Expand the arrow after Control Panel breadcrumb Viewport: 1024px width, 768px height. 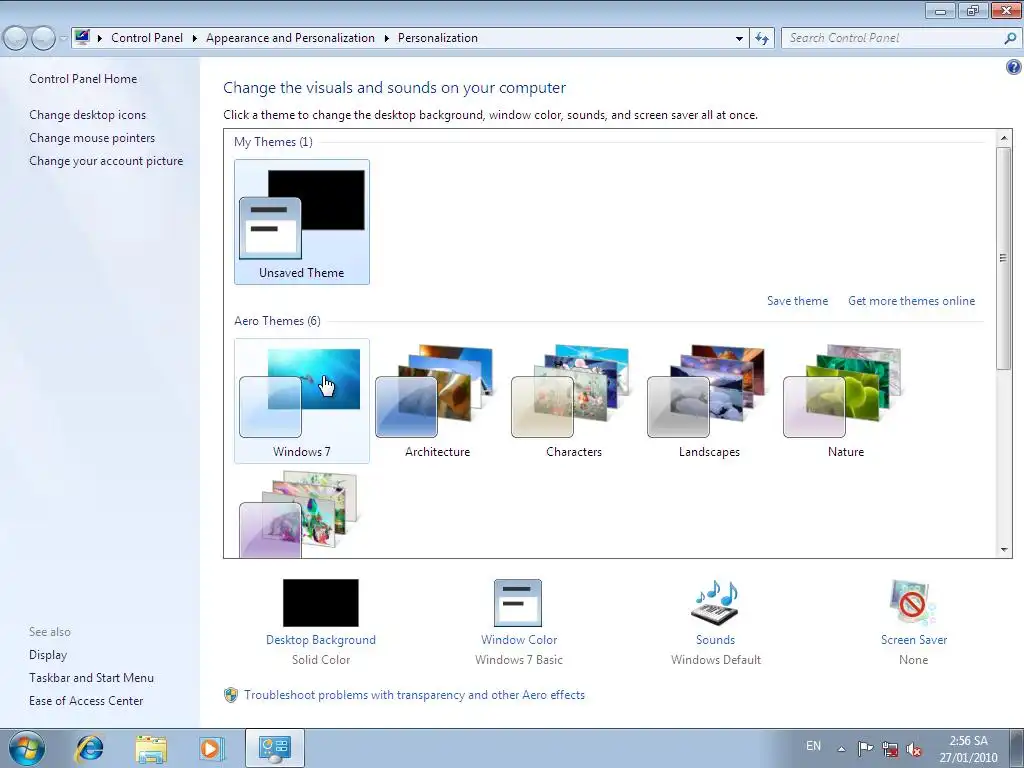pyautogui.click(x=195, y=39)
